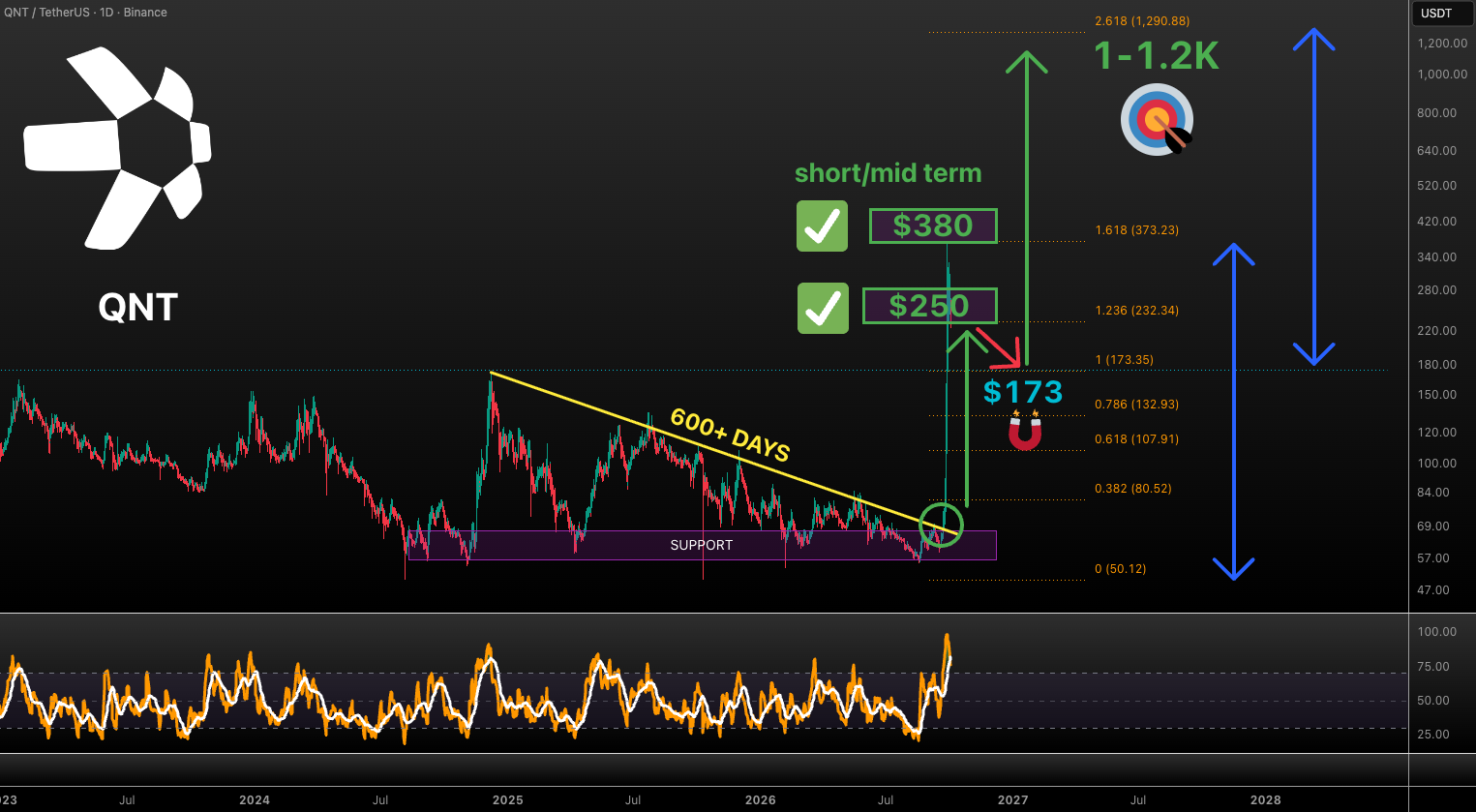Select the '1-1.2K' target text
Image resolution: width=1476 pixels, height=812 pixels.
(1157, 56)
